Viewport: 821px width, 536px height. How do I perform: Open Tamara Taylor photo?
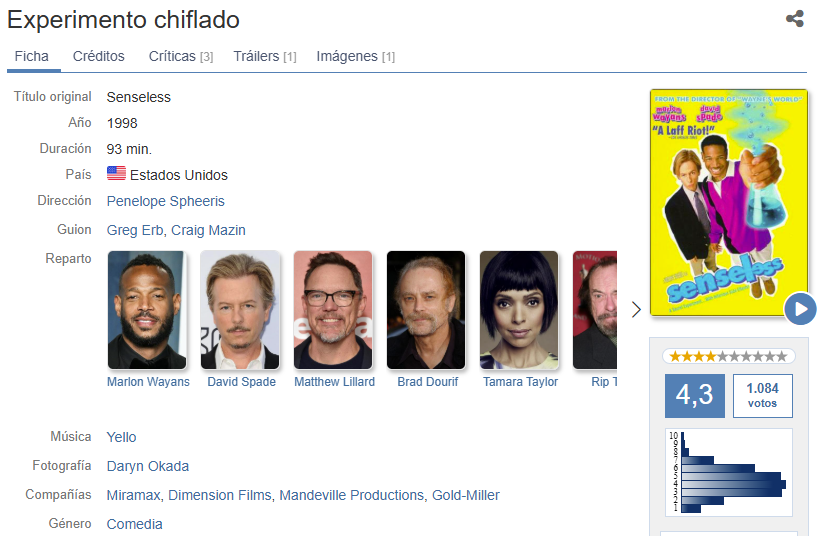click(519, 310)
